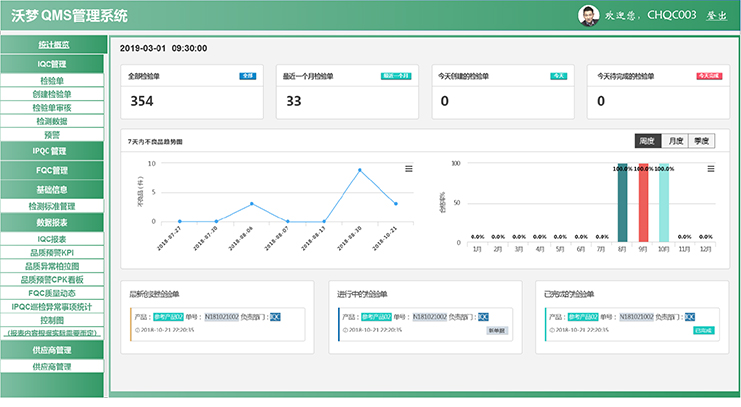Click the blue 全部 badge on 全部检验单 card
The width and height of the screenshot is (741, 407).
[x=247, y=76]
